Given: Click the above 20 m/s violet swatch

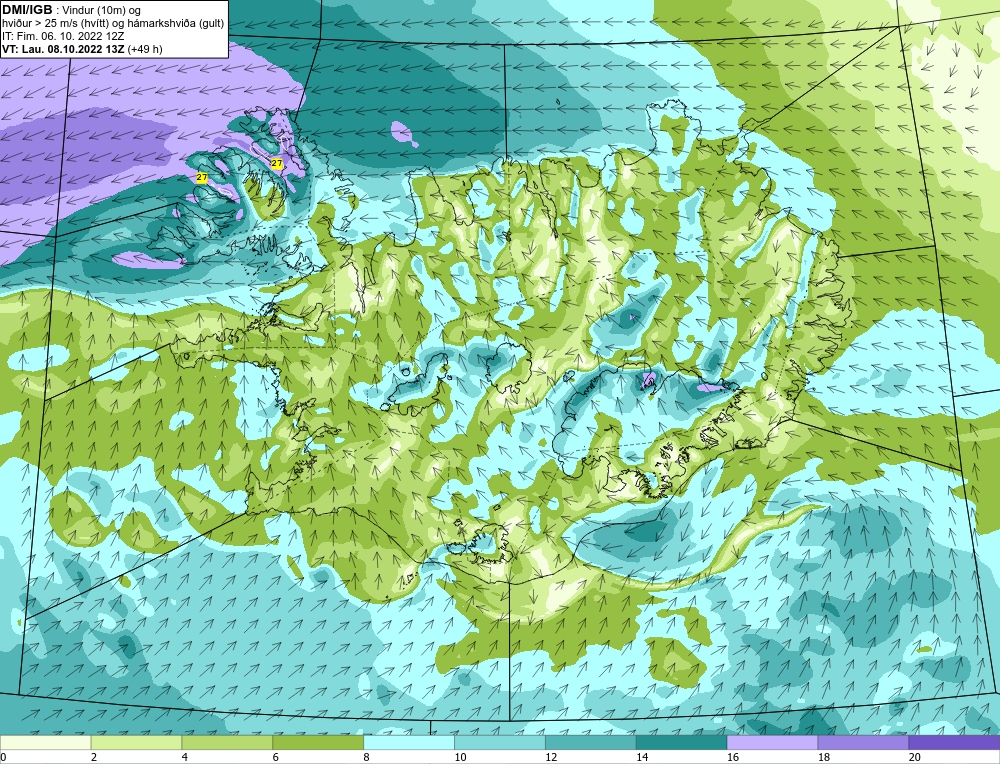Looking at the screenshot, I should 954,742.
